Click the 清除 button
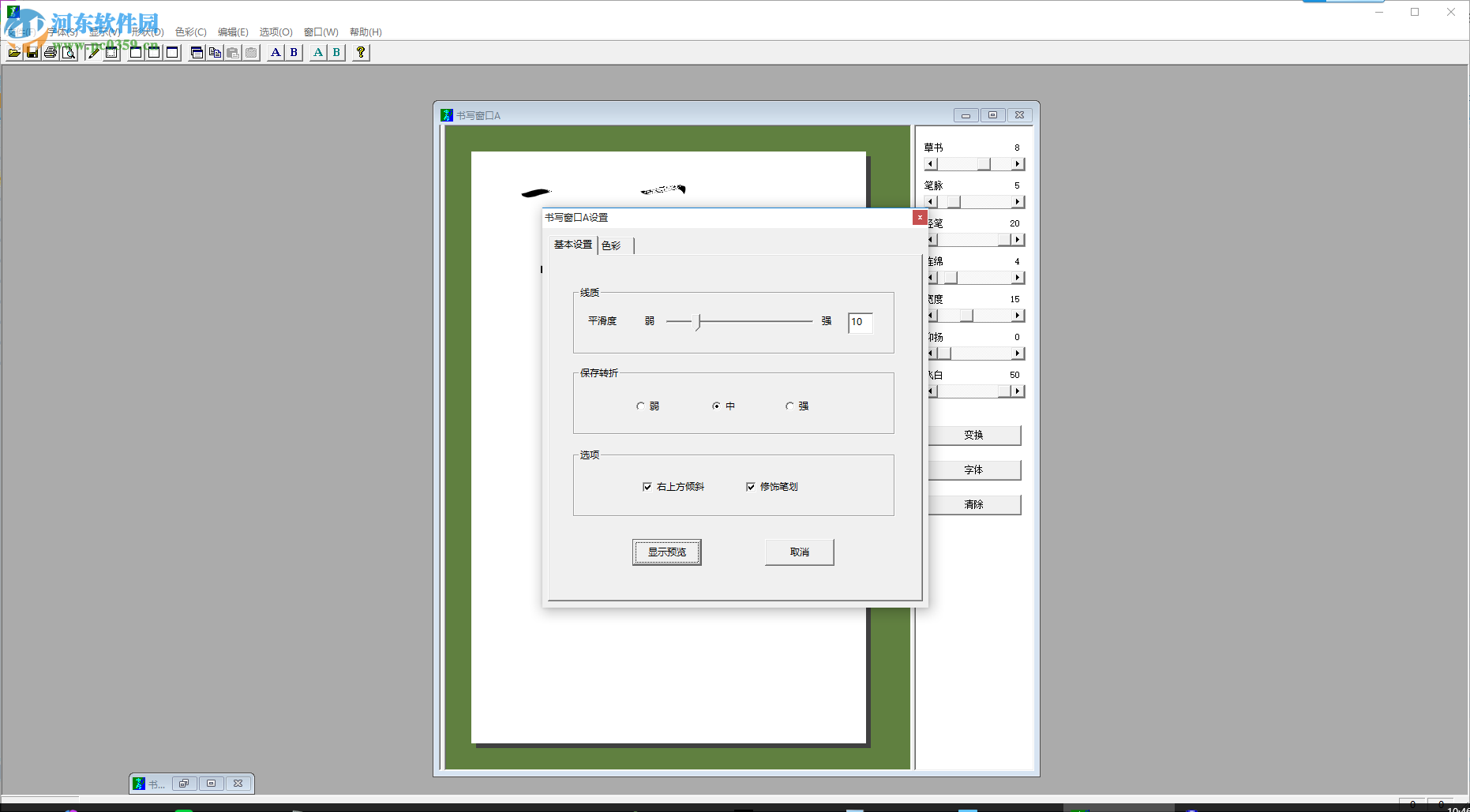 973,505
